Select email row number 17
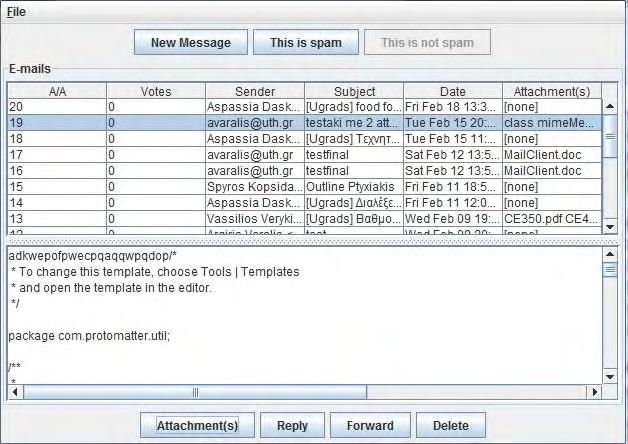This screenshot has width=628, height=444. (x=304, y=155)
